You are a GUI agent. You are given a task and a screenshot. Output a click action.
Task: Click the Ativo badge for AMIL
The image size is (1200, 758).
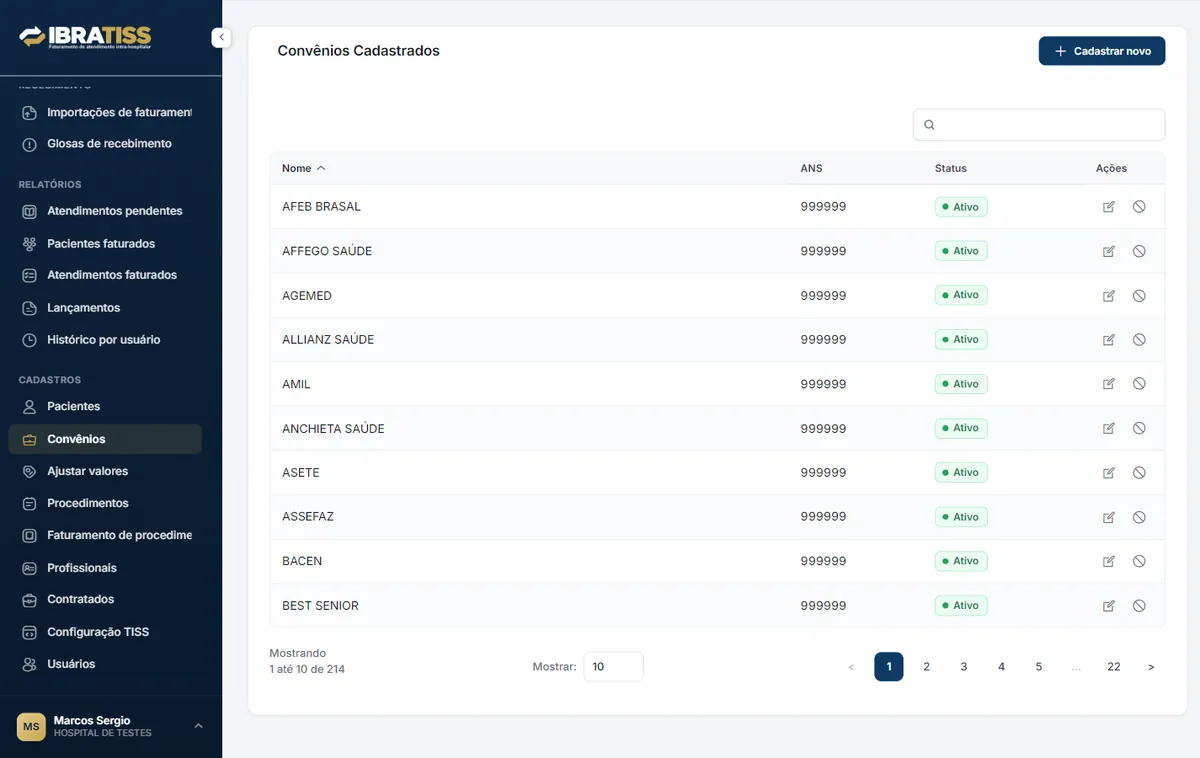click(x=961, y=384)
